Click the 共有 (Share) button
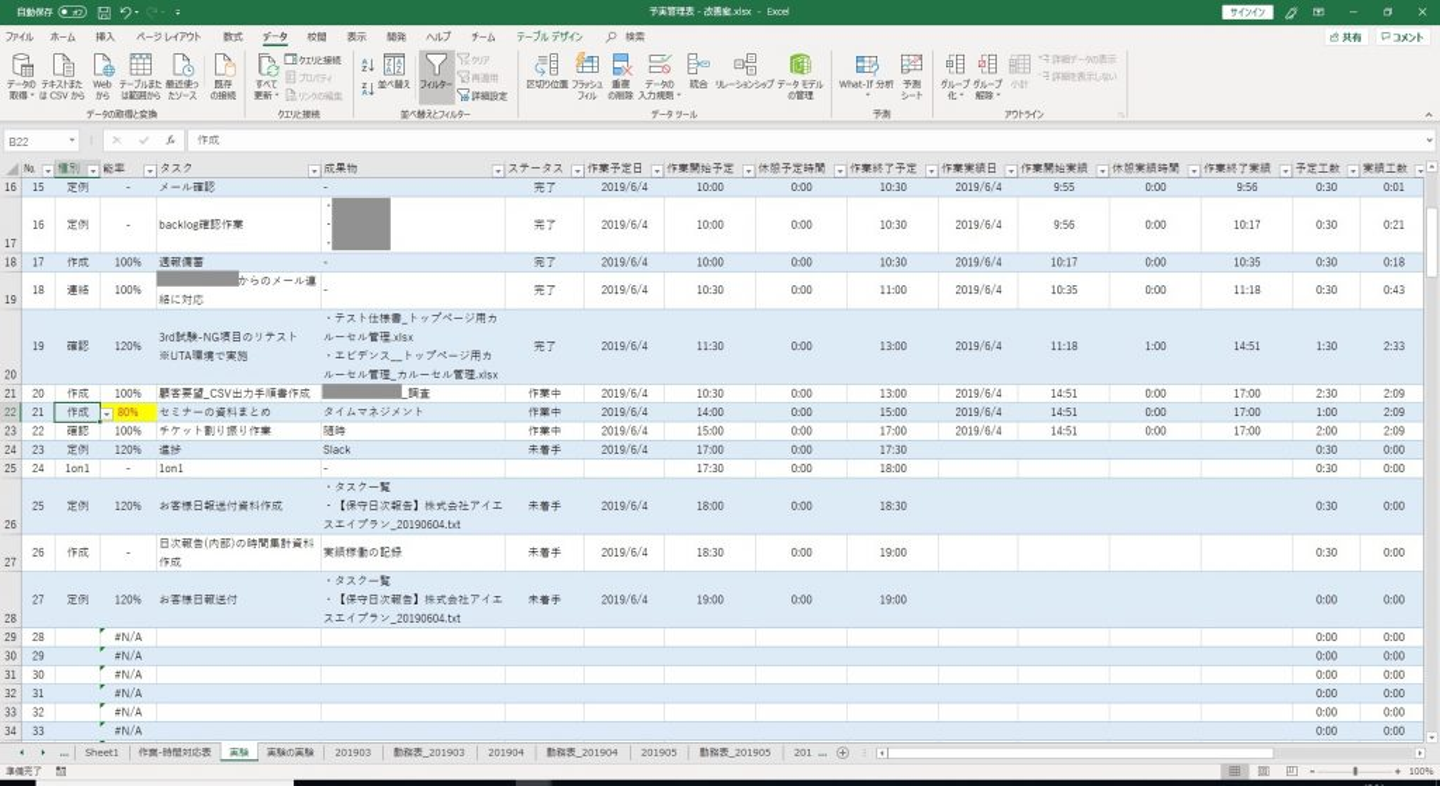 (1346, 37)
